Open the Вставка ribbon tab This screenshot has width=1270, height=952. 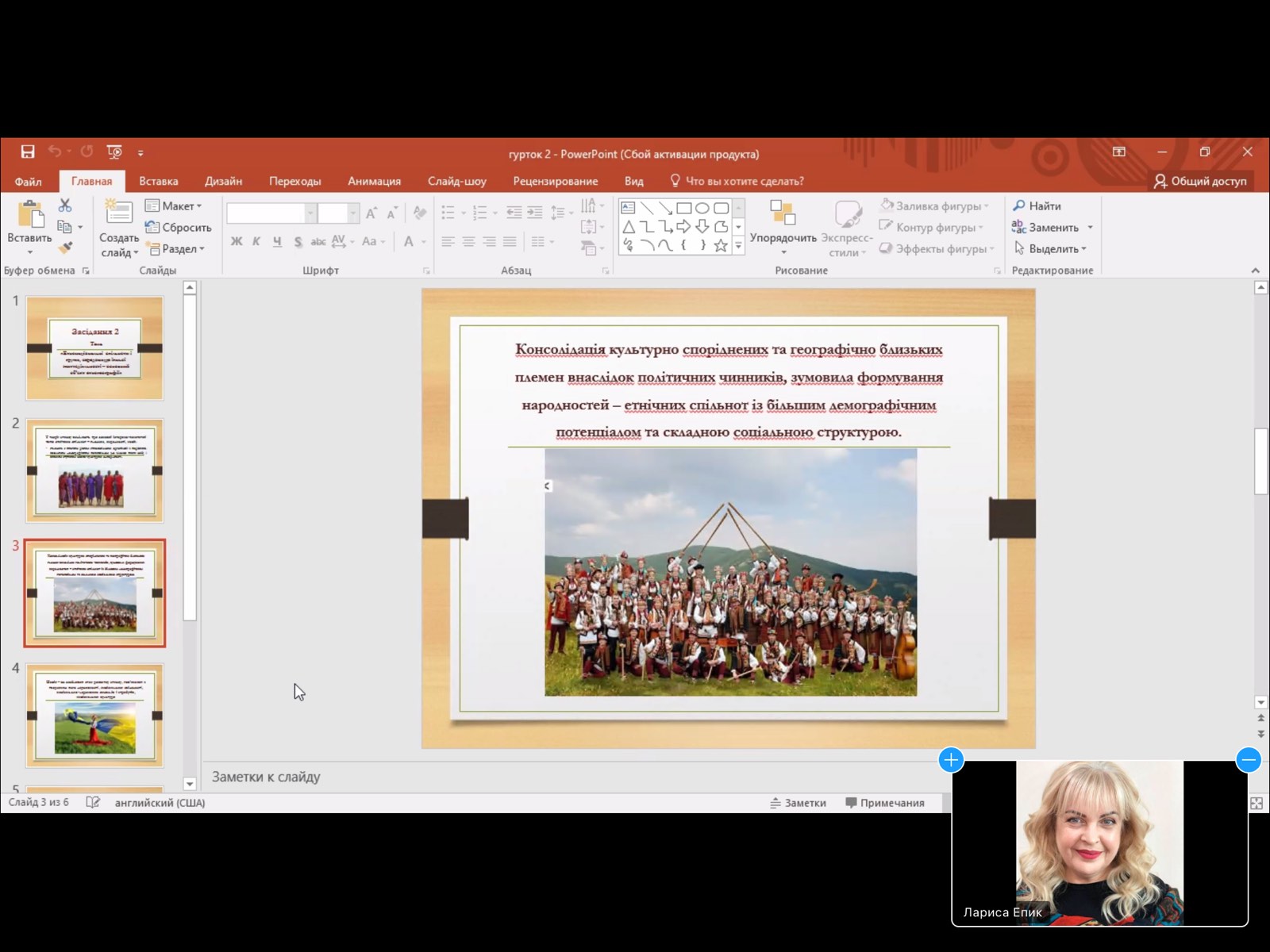[158, 181]
